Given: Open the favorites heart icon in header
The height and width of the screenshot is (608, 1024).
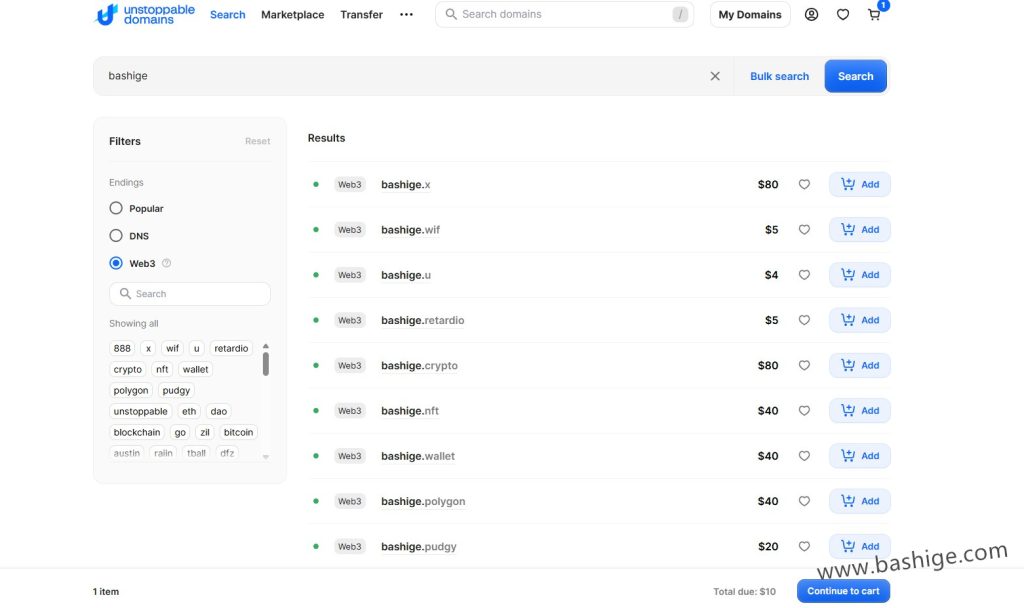Looking at the screenshot, I should pyautogui.click(x=843, y=14).
